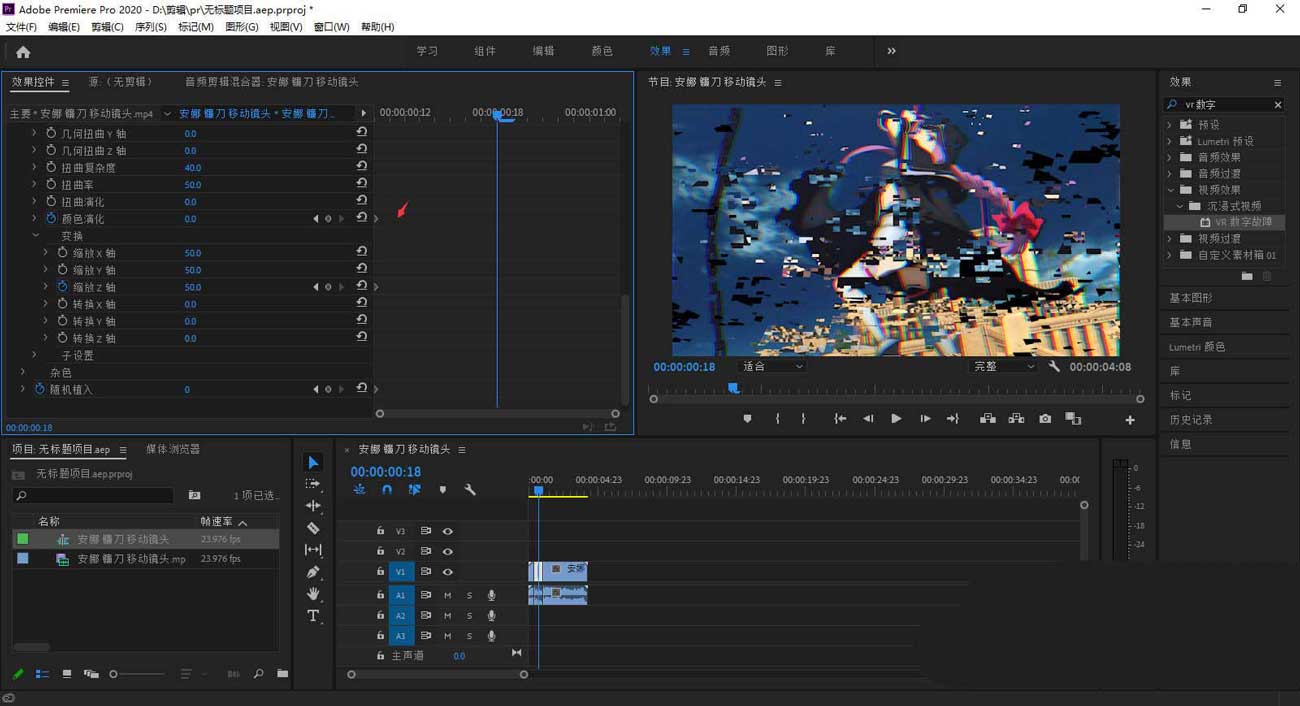The height and width of the screenshot is (706, 1300).
Task: Select the Type tool
Action: click(313, 616)
